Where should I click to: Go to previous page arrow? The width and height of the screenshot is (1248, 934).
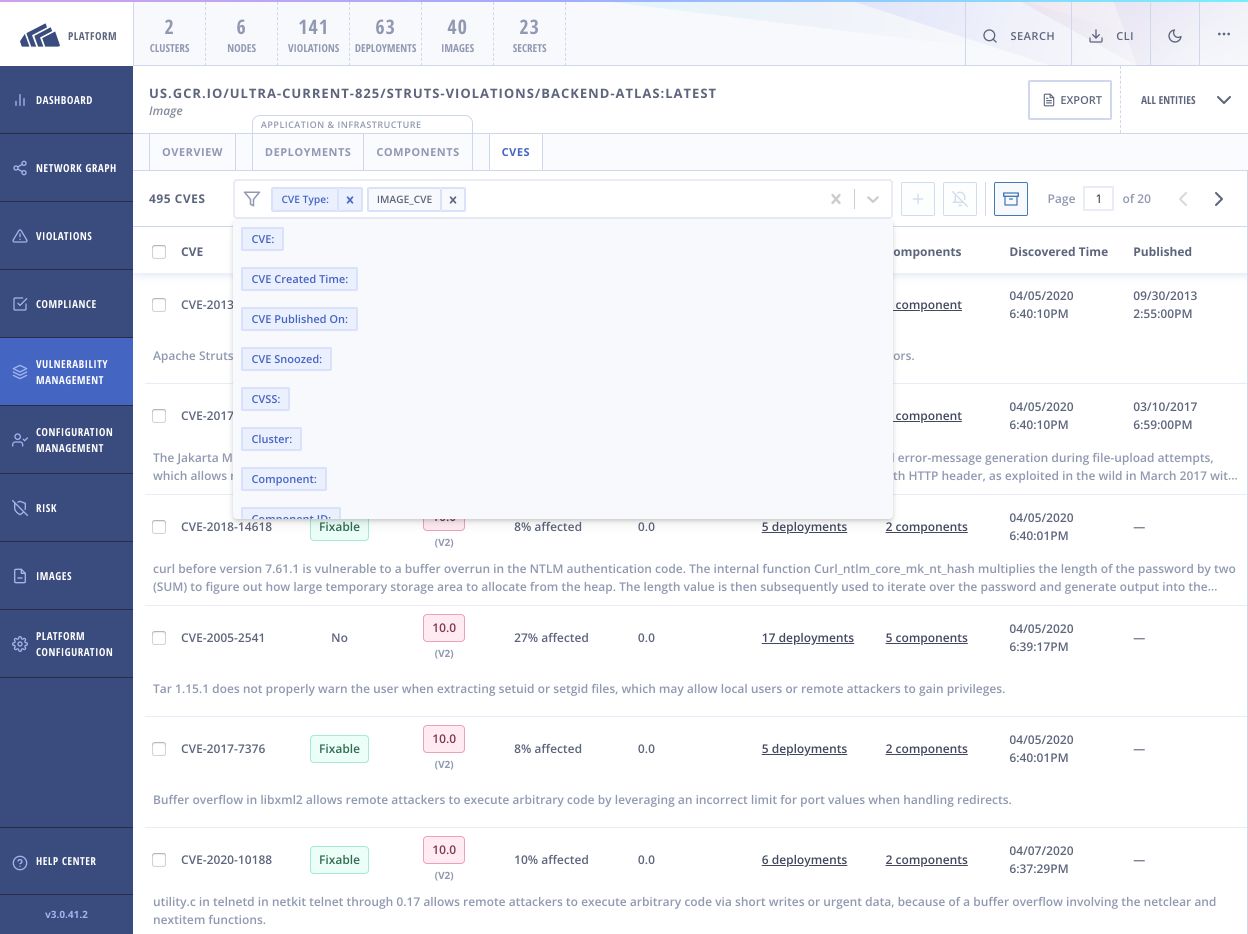coord(1183,199)
